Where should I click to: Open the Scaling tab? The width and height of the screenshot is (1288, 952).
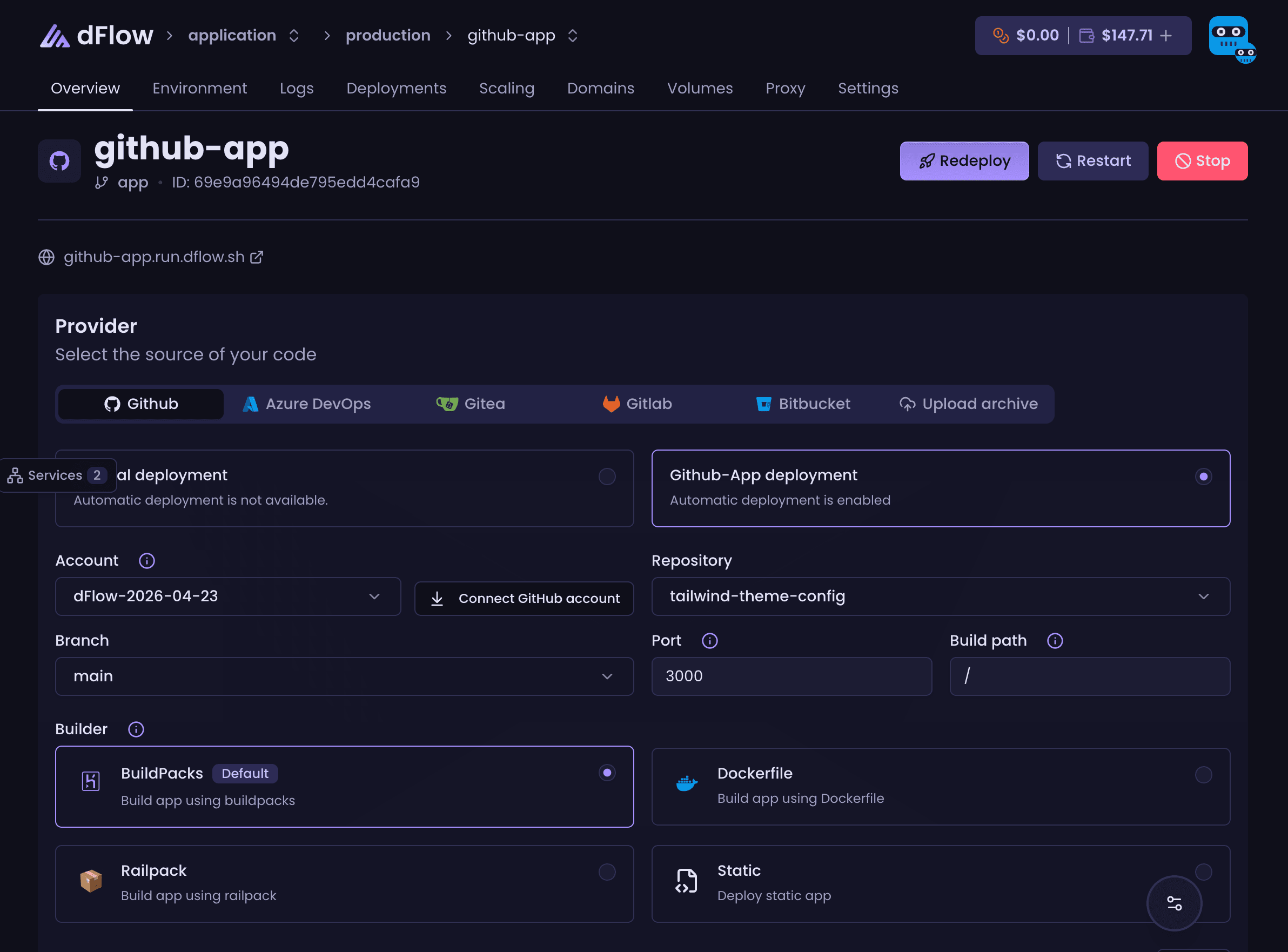(507, 88)
